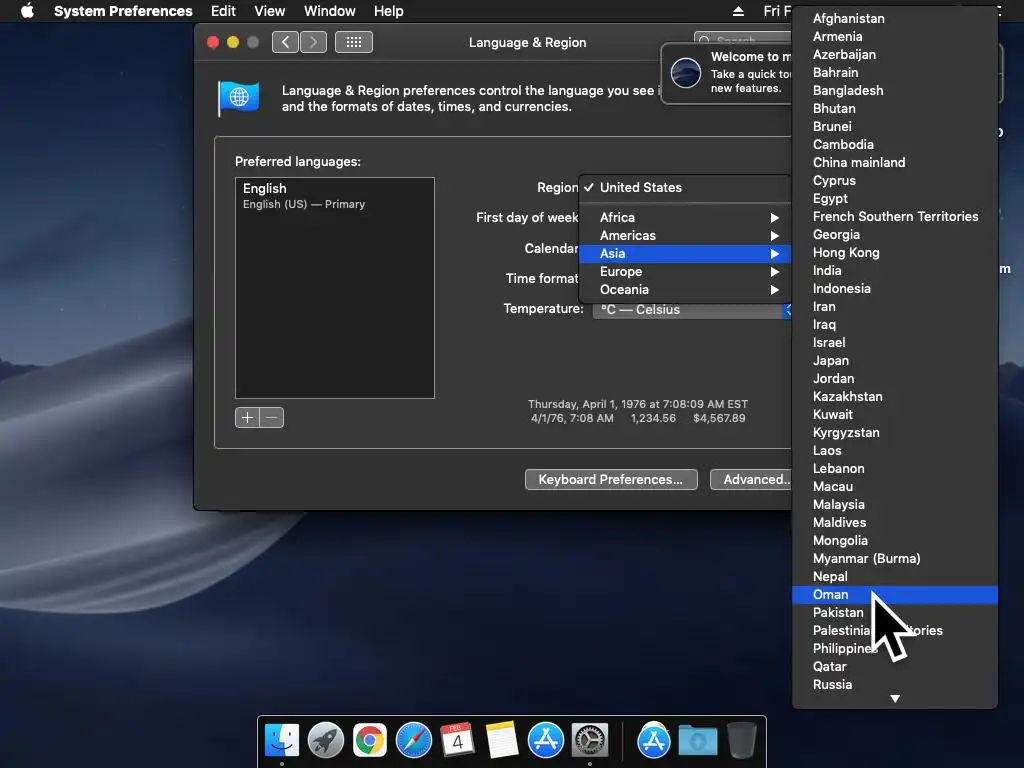The image size is (1024, 768).
Task: Launch Launchpad rocket icon in Dock
Action: [326, 741]
